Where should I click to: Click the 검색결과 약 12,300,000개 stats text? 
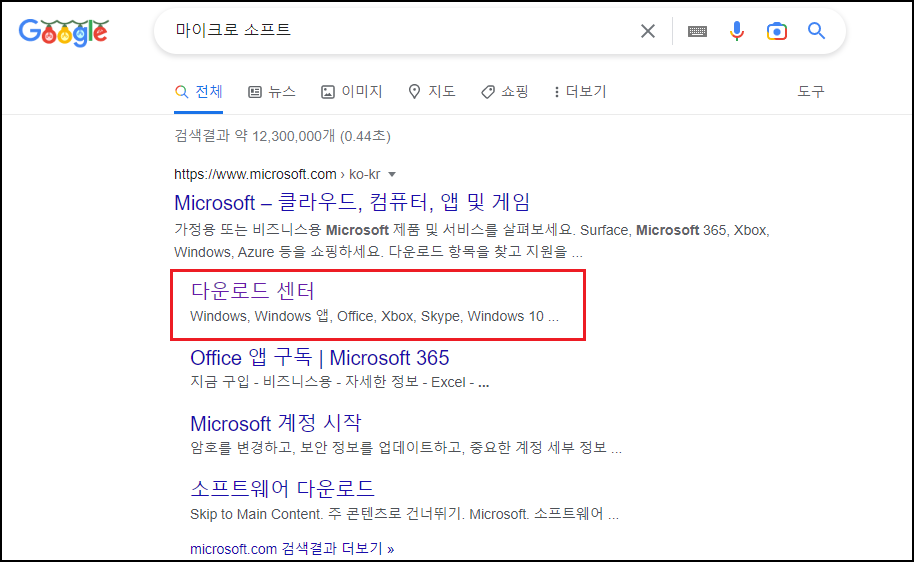tap(282, 136)
